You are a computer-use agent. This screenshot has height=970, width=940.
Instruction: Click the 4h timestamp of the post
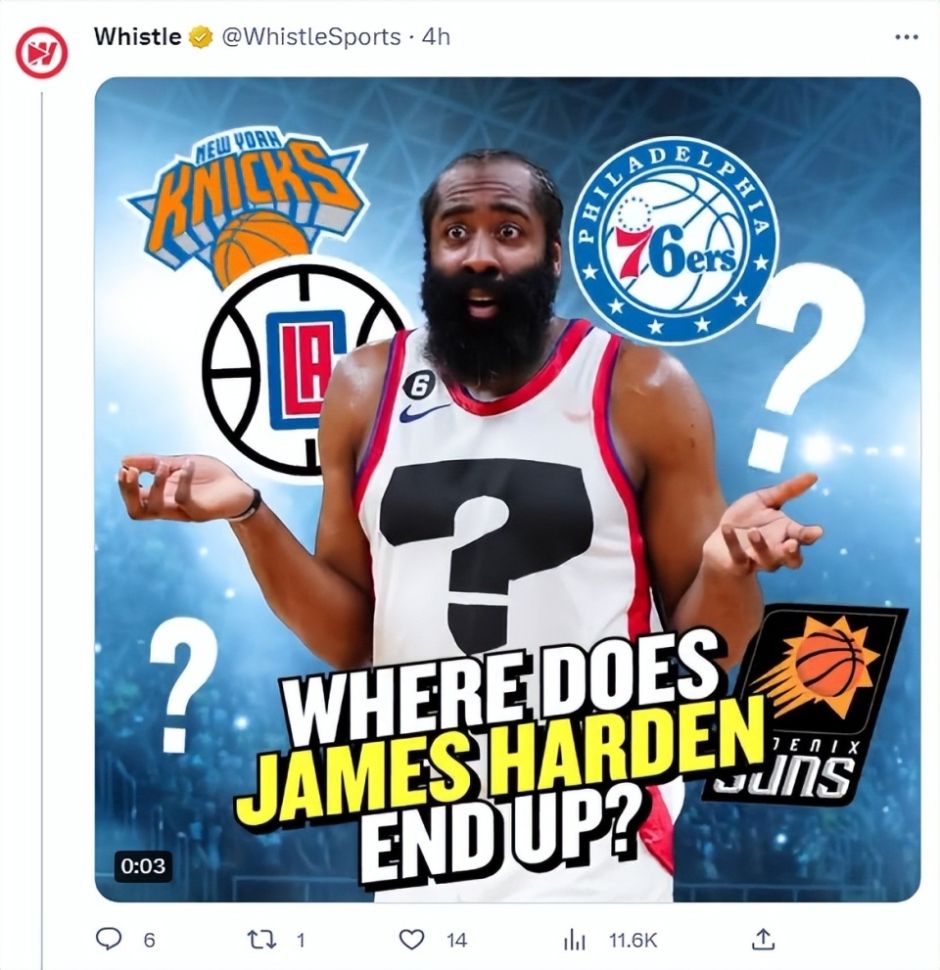coord(435,37)
